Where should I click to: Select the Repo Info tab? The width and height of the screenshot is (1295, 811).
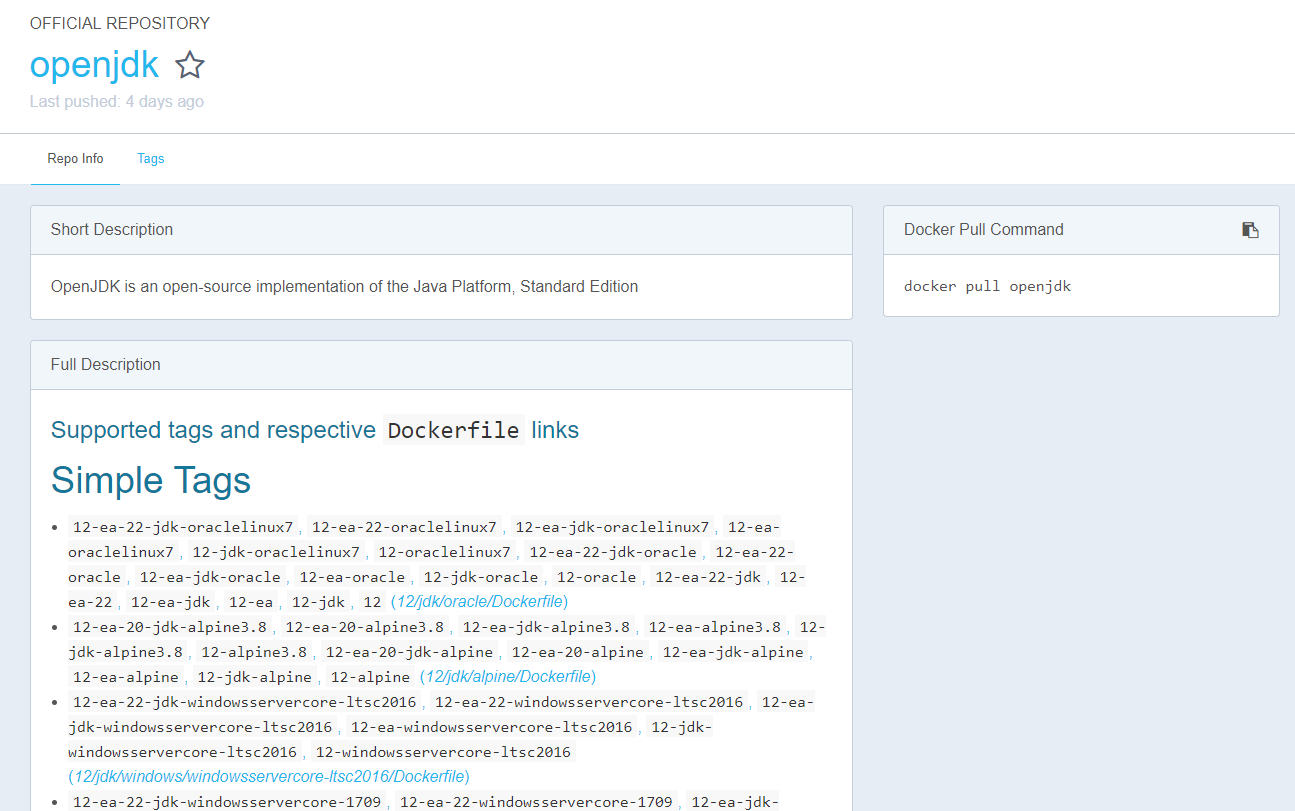75,159
